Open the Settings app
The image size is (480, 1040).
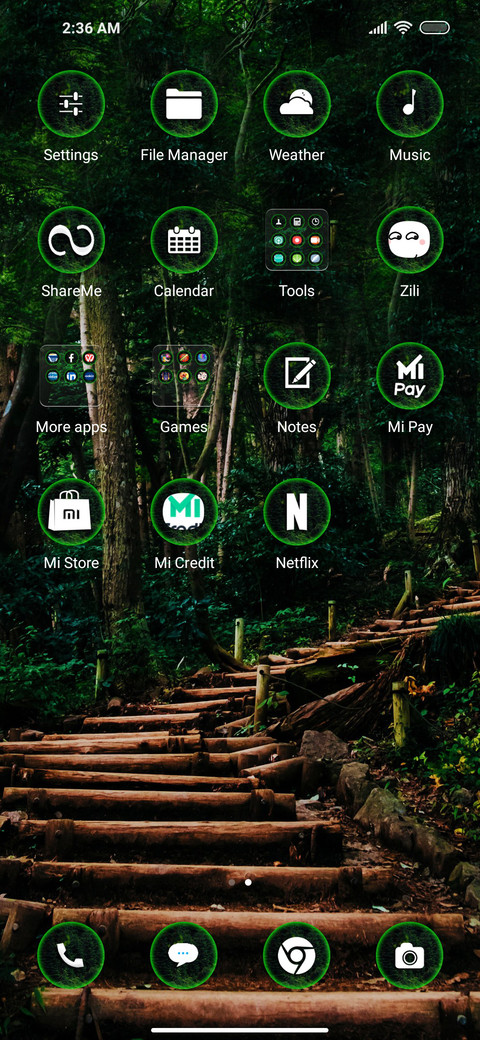(x=71, y=104)
